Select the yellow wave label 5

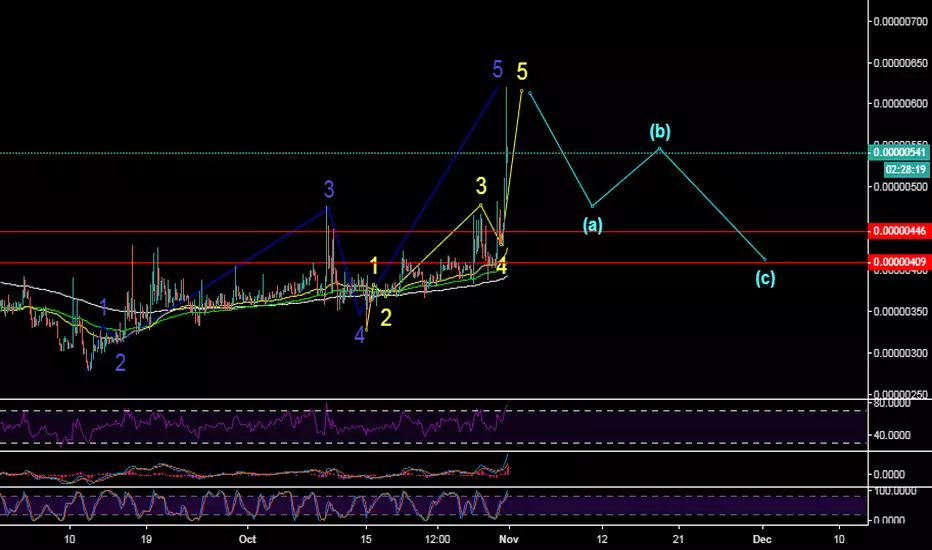[x=522, y=71]
